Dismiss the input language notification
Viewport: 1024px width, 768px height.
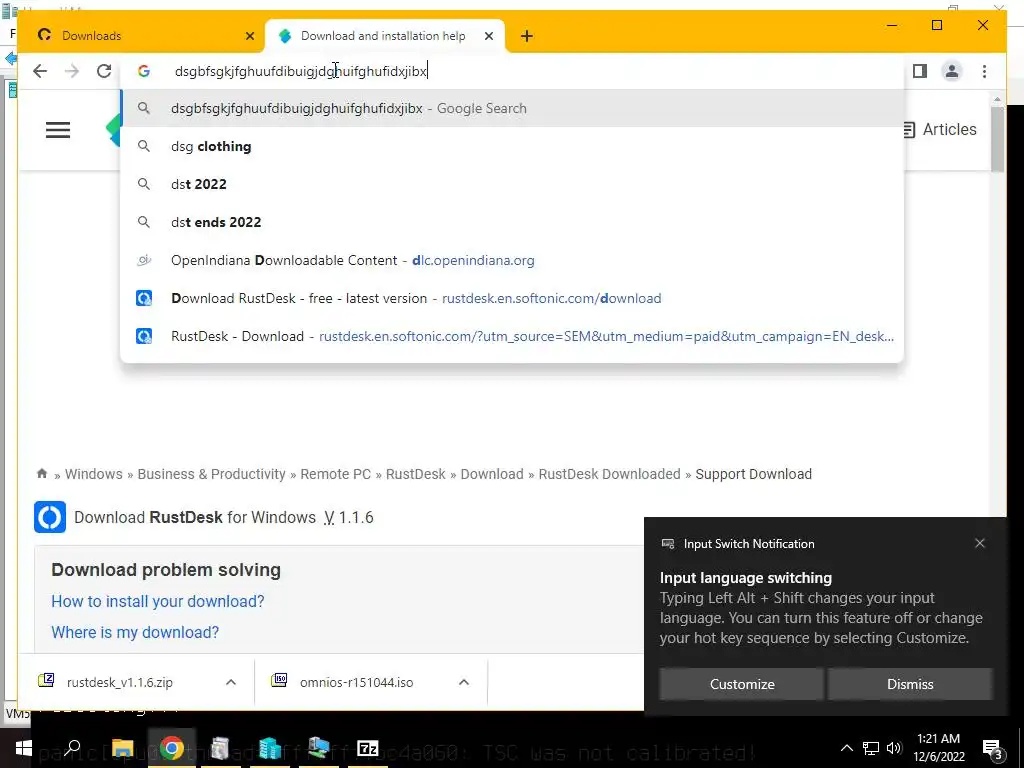(x=910, y=684)
